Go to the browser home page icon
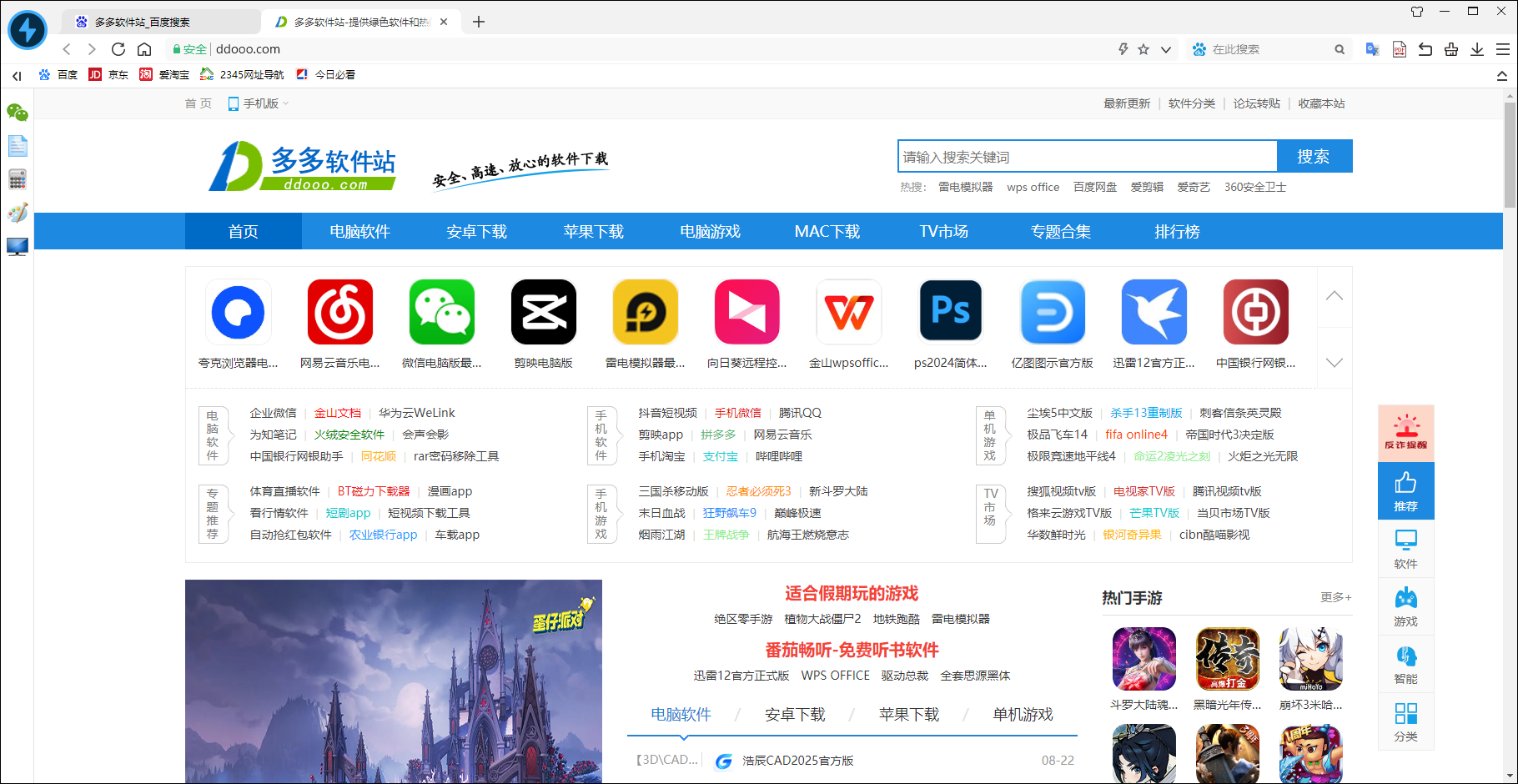1518x784 pixels. pyautogui.click(x=144, y=49)
